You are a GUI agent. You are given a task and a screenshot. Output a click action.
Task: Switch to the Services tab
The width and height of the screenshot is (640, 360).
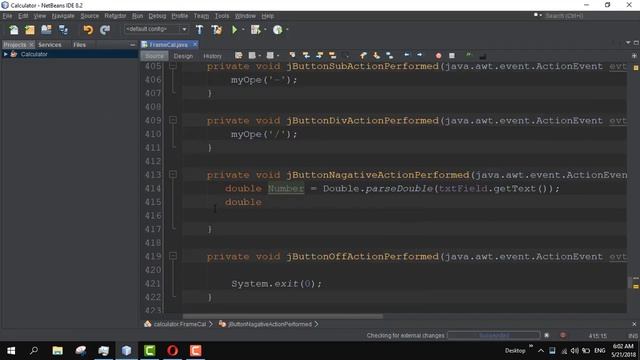(50, 44)
